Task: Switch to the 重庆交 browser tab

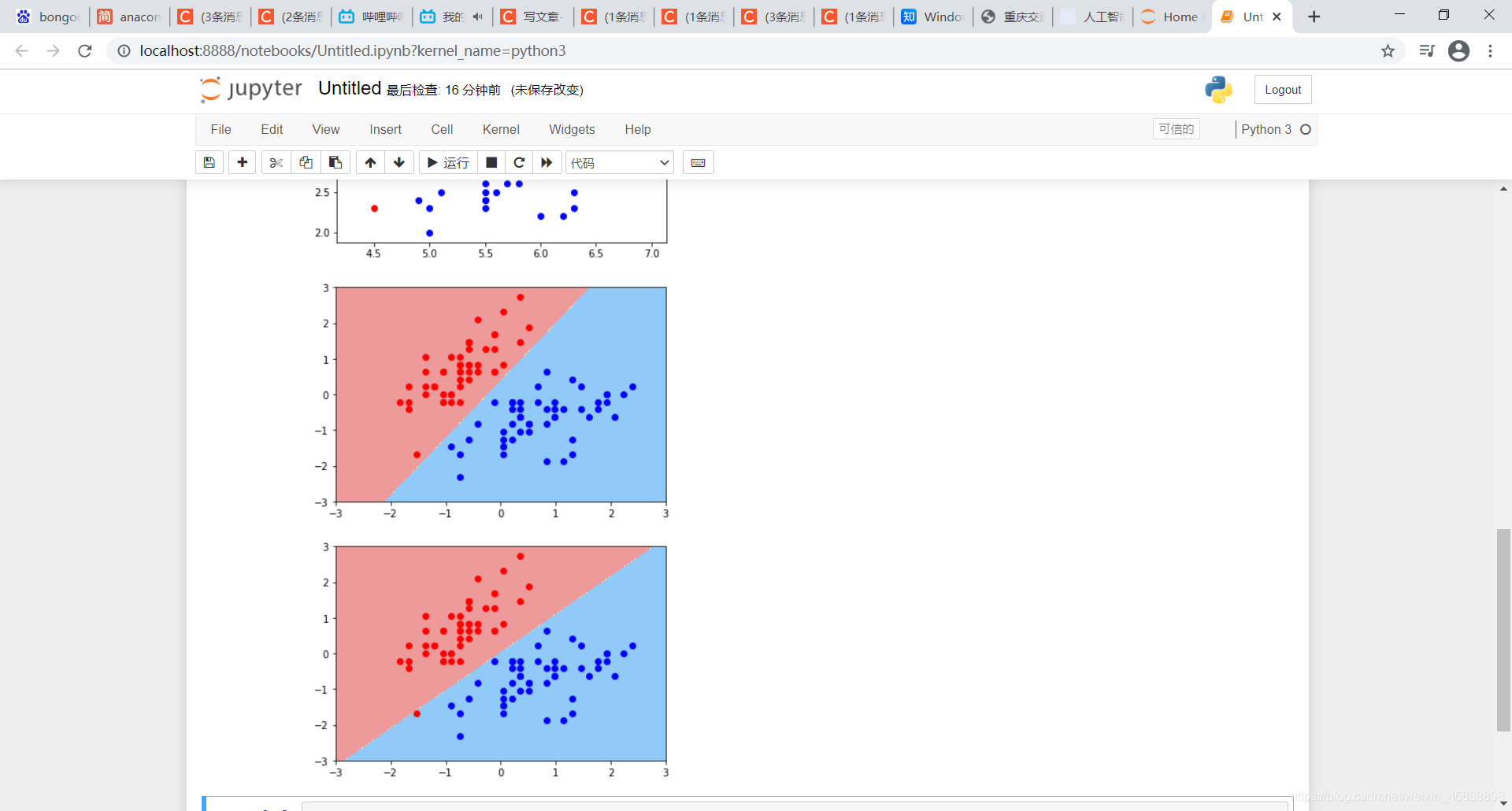Action: click(1014, 17)
